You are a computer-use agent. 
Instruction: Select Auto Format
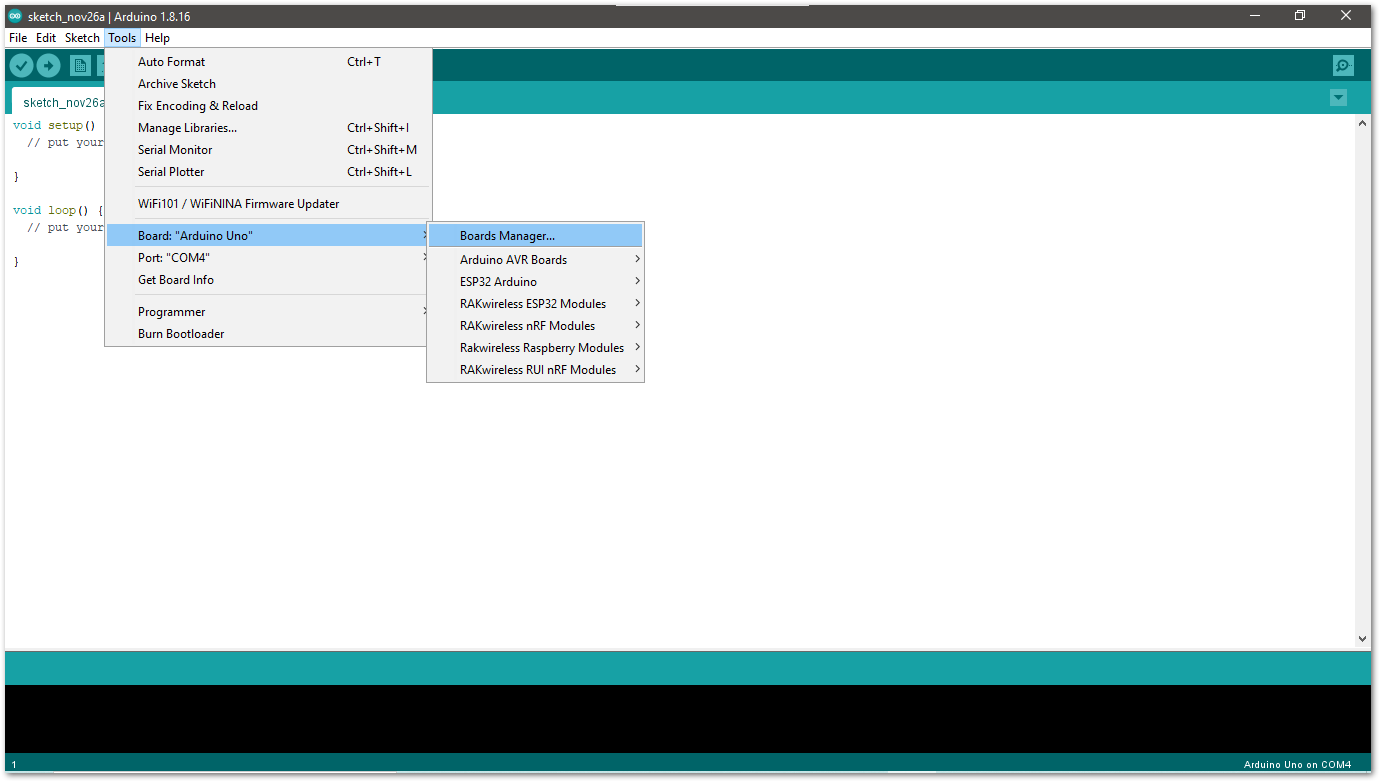268,62
